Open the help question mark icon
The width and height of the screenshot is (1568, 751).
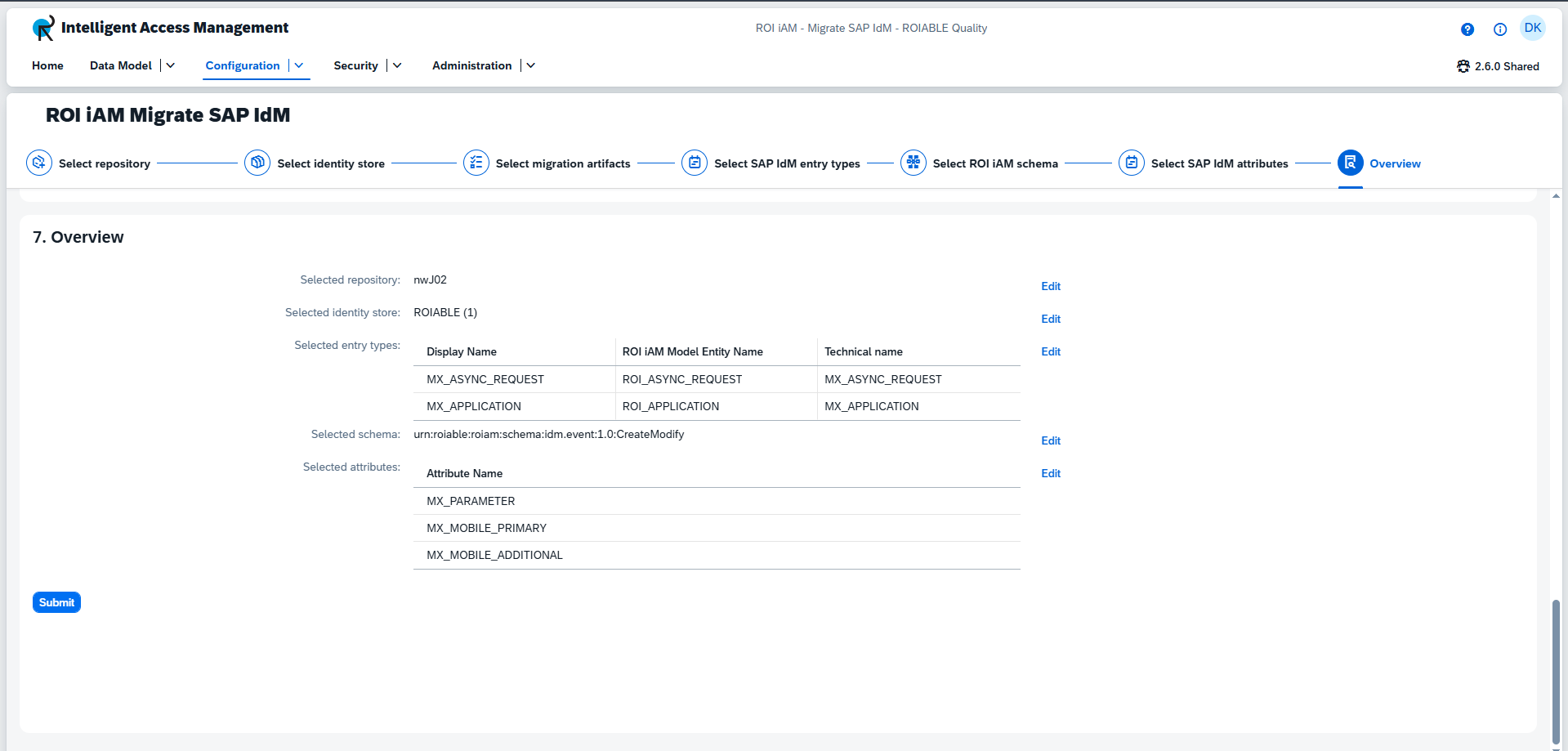point(1467,29)
